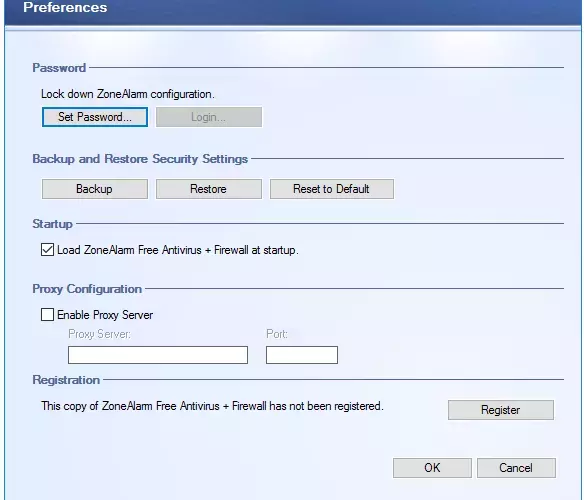This screenshot has width=584, height=500.
Task: Click the Password section heading
Action: [59, 68]
